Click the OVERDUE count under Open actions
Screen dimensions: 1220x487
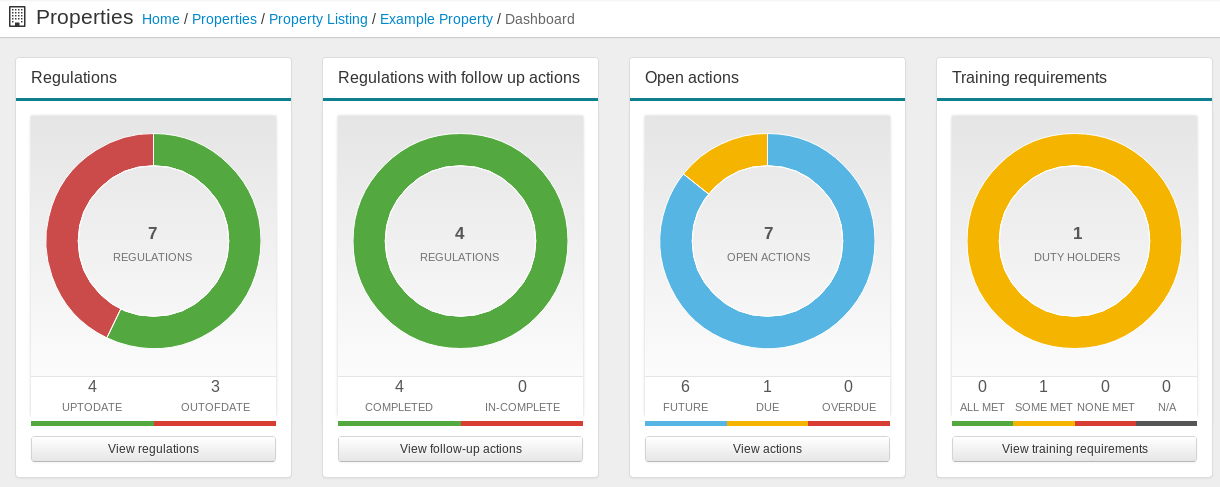(x=848, y=387)
